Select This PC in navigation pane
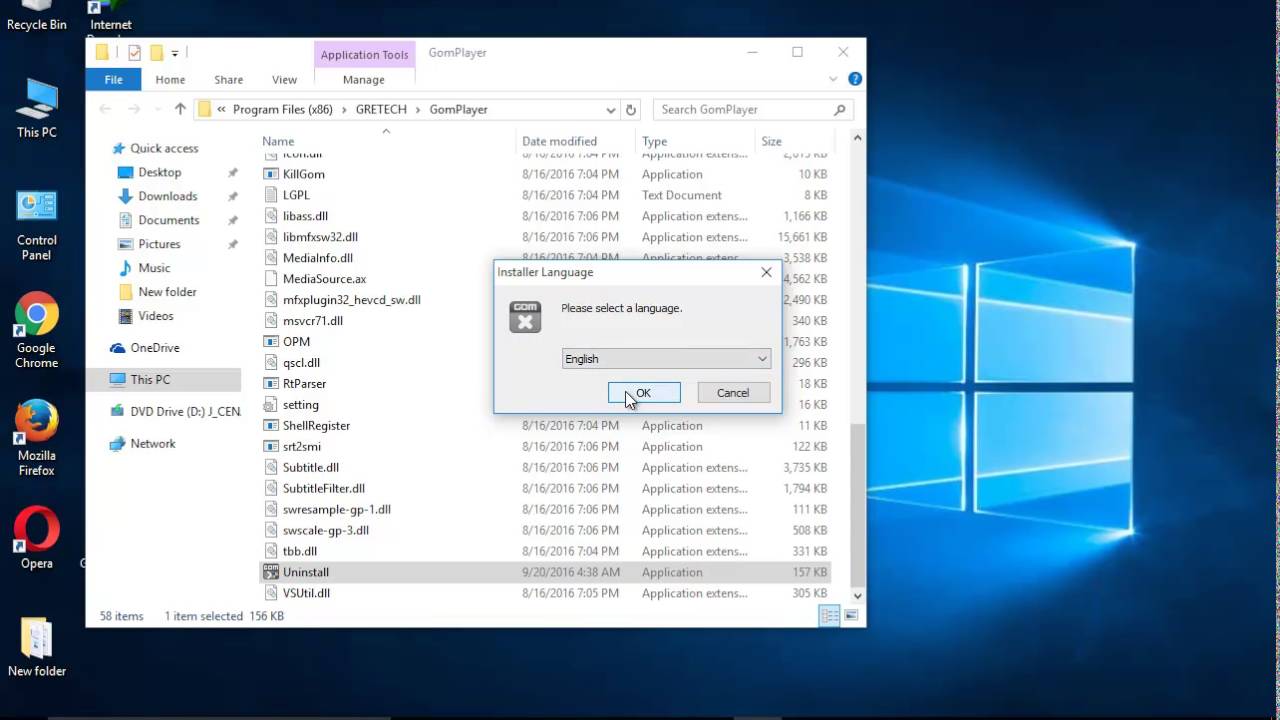 point(150,380)
